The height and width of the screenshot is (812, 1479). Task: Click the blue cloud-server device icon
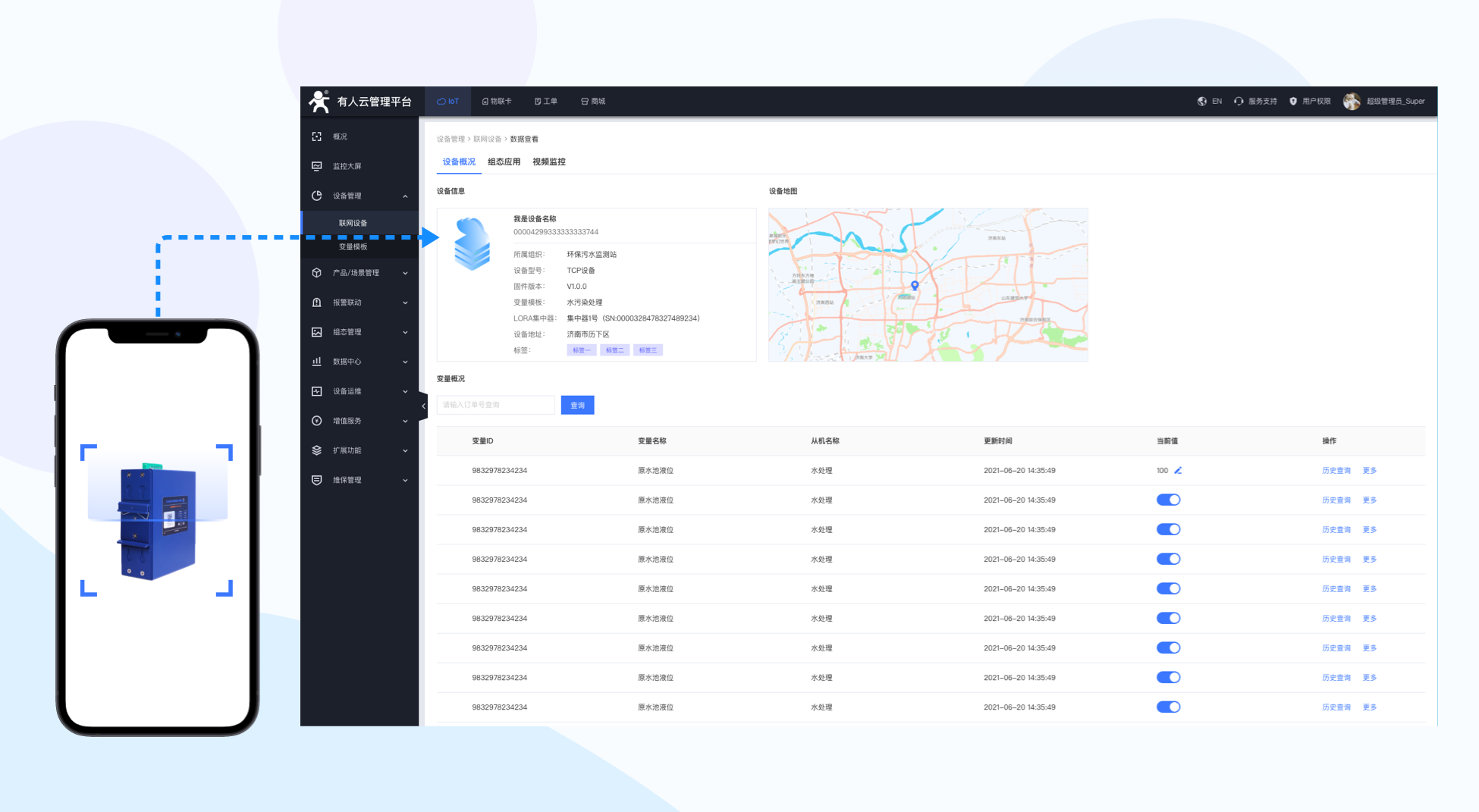[472, 243]
